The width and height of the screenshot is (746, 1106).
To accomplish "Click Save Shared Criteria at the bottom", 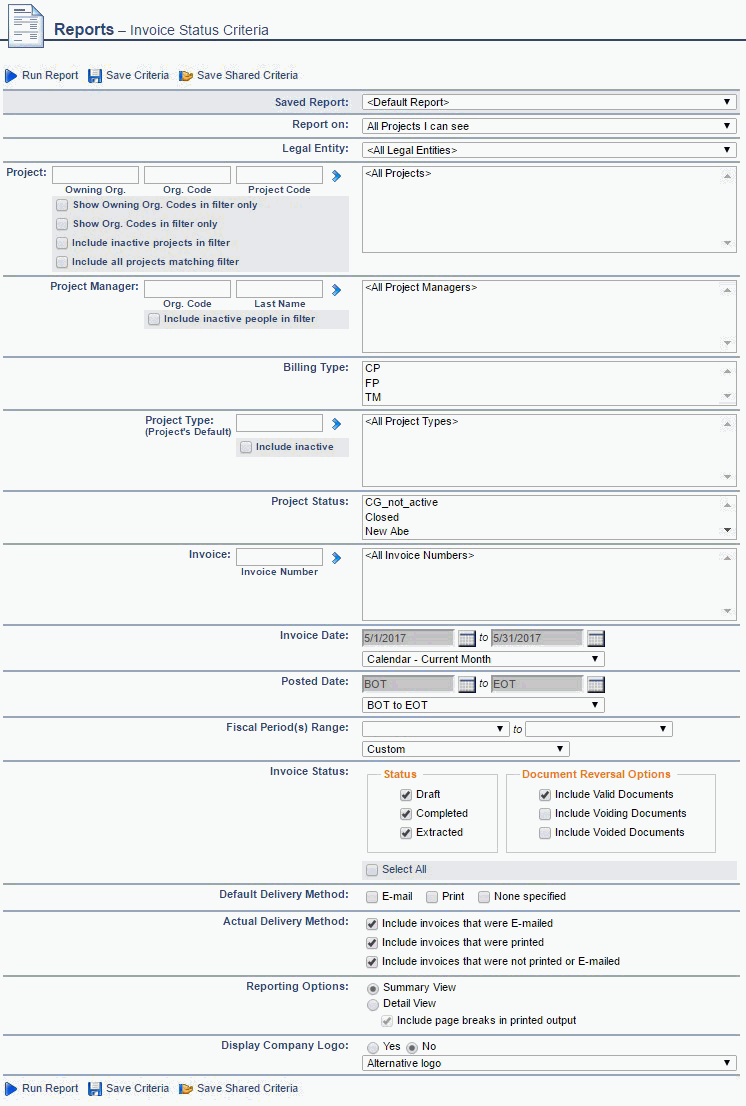I will click(x=238, y=1088).
